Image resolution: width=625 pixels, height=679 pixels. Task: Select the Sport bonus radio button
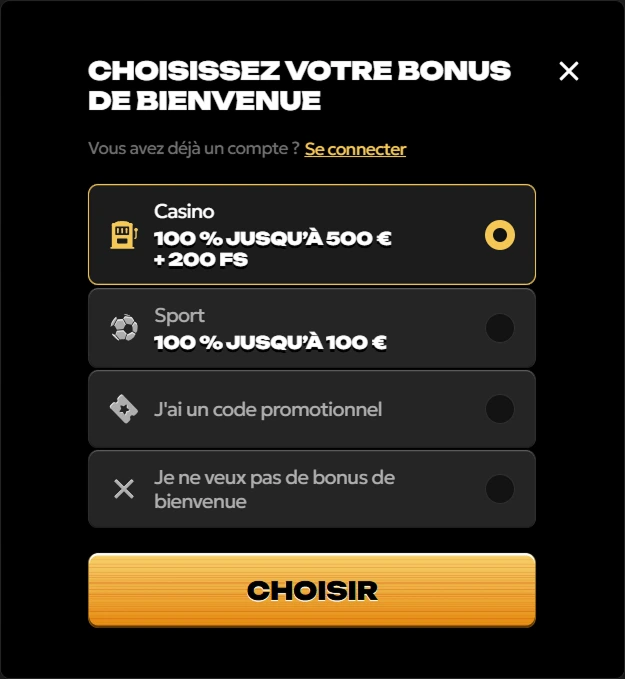[500, 328]
